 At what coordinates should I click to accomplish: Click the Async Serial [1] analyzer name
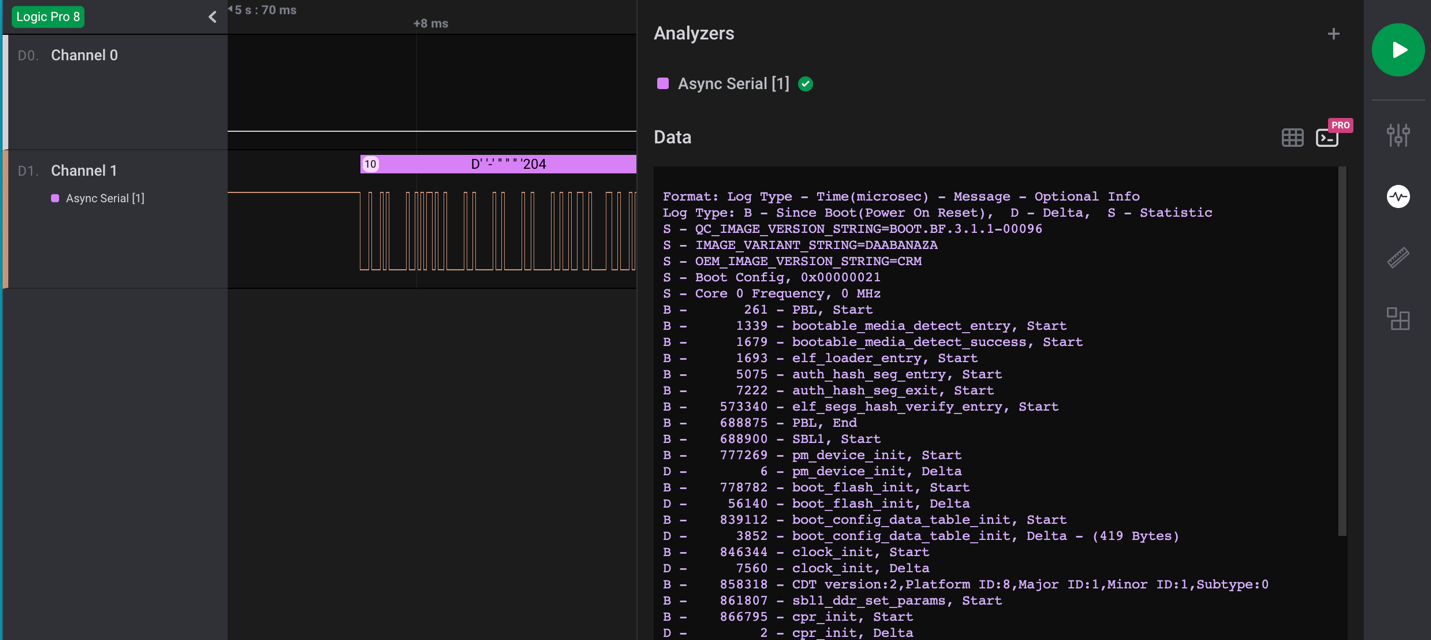[x=733, y=84]
